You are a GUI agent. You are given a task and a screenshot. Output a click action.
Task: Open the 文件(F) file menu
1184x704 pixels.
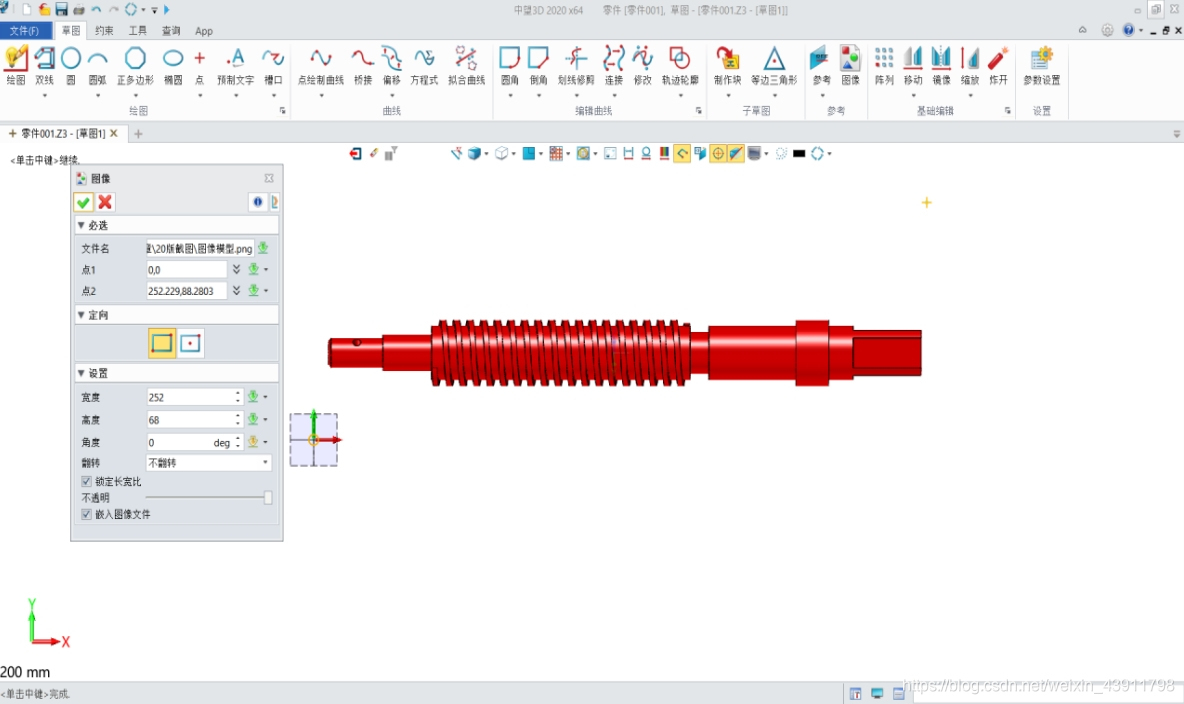[25, 31]
